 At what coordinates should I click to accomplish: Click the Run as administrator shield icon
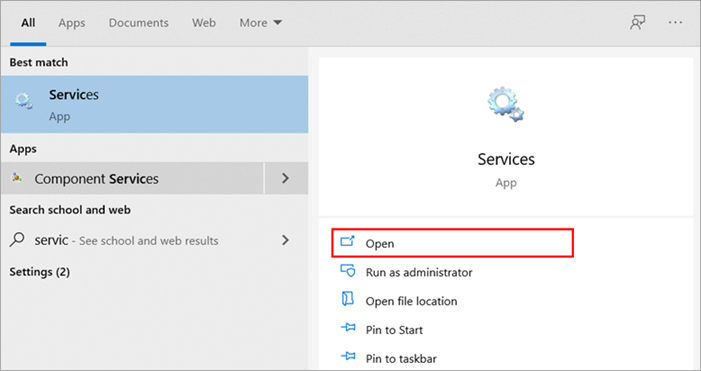[348, 271]
